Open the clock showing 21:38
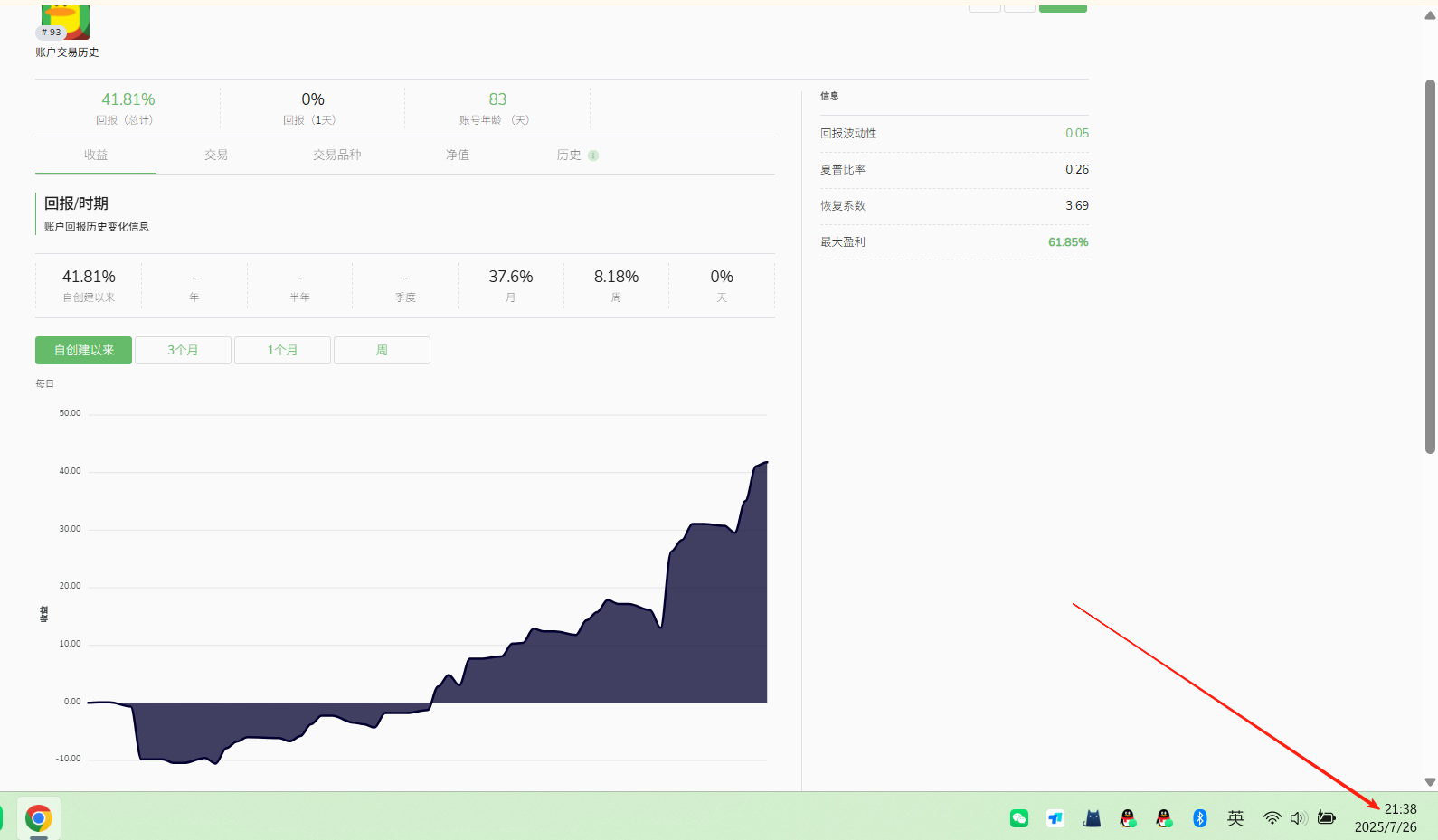Screen dimensions: 1438x840 tap(1400, 809)
